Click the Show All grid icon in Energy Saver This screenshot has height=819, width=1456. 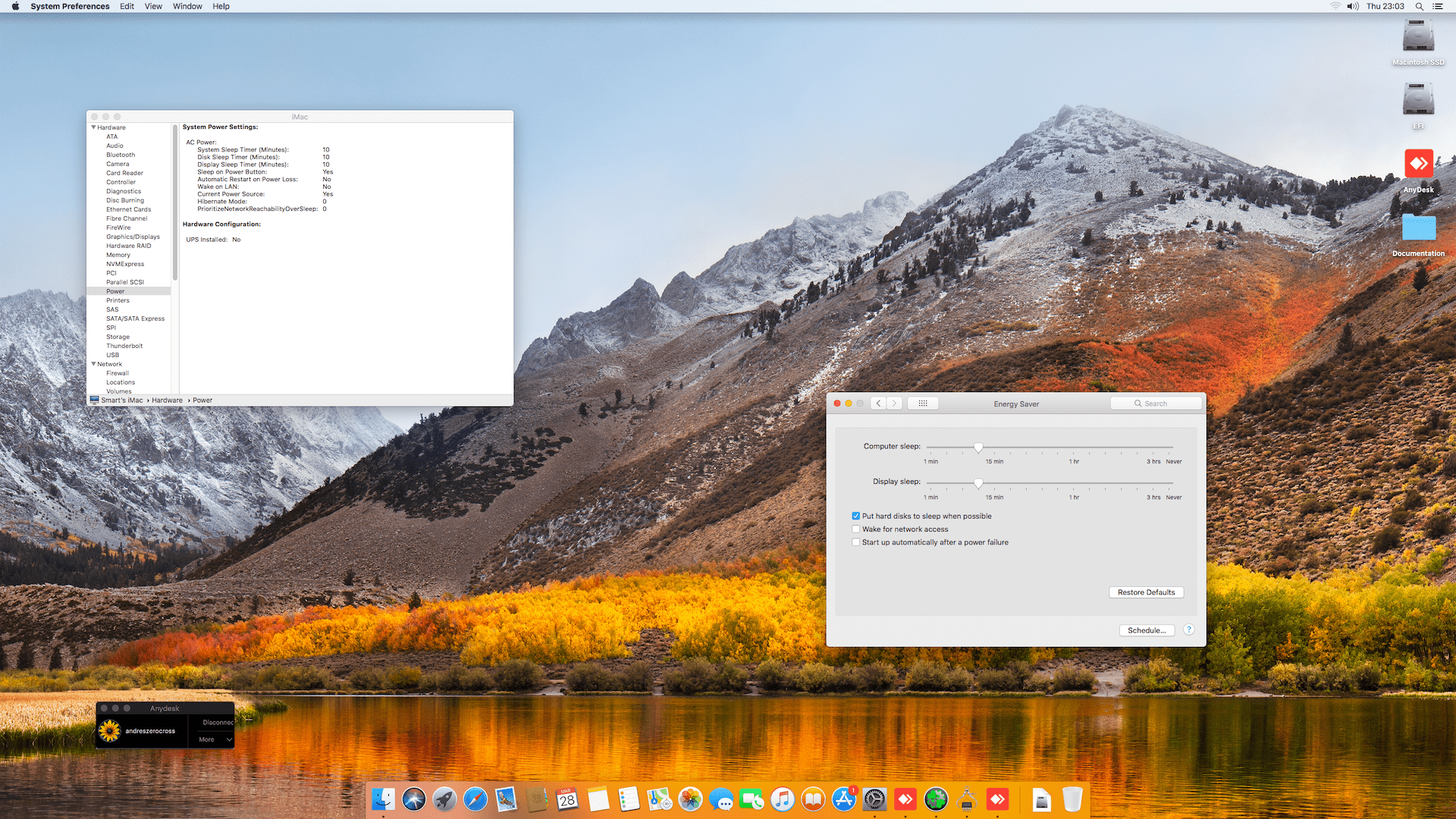pyautogui.click(x=923, y=403)
